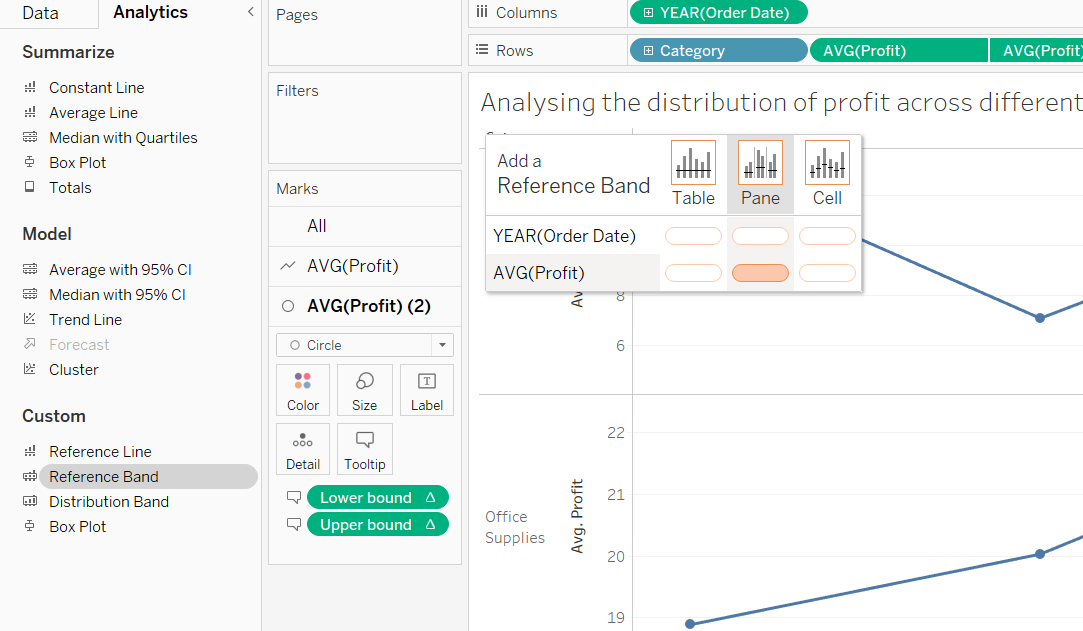
Task: Open the Detail marks card
Action: pos(303,449)
